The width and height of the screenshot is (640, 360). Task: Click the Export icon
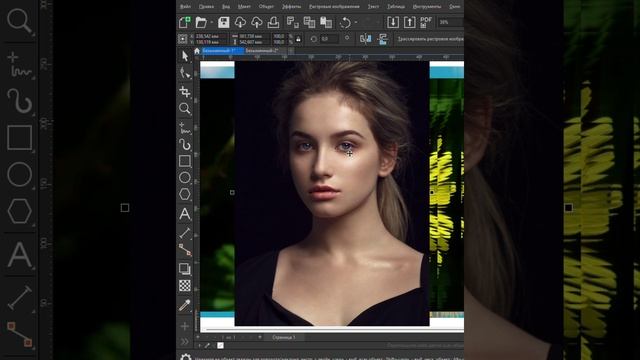(x=409, y=22)
